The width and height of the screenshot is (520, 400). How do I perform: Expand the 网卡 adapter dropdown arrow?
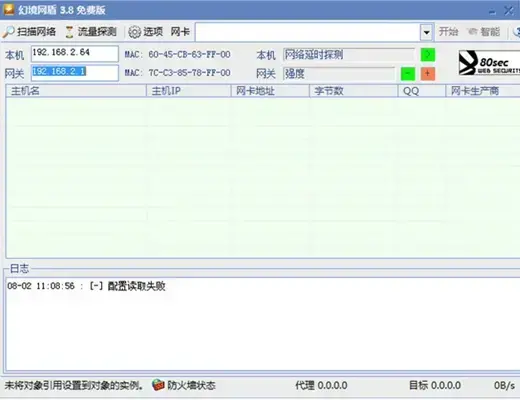pos(426,32)
